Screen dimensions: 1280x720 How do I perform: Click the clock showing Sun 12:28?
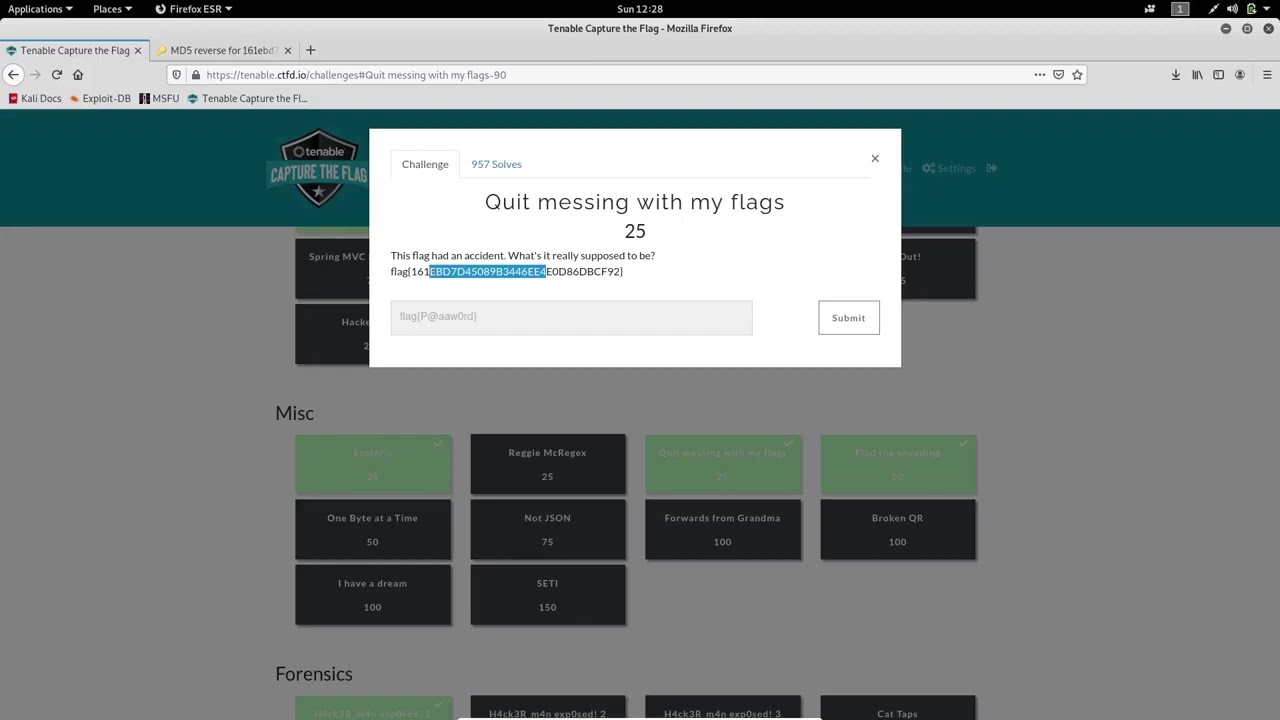pos(640,9)
